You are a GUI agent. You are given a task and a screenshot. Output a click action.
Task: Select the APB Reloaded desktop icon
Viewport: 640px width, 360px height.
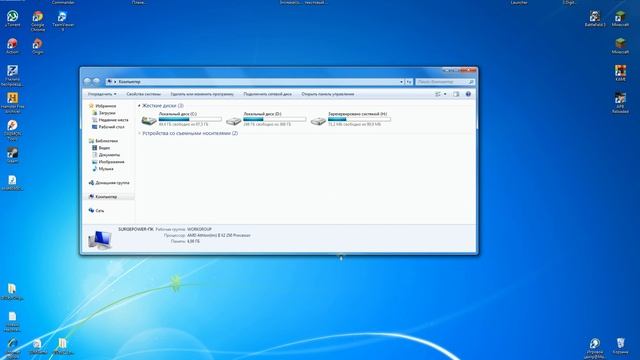tap(620, 102)
